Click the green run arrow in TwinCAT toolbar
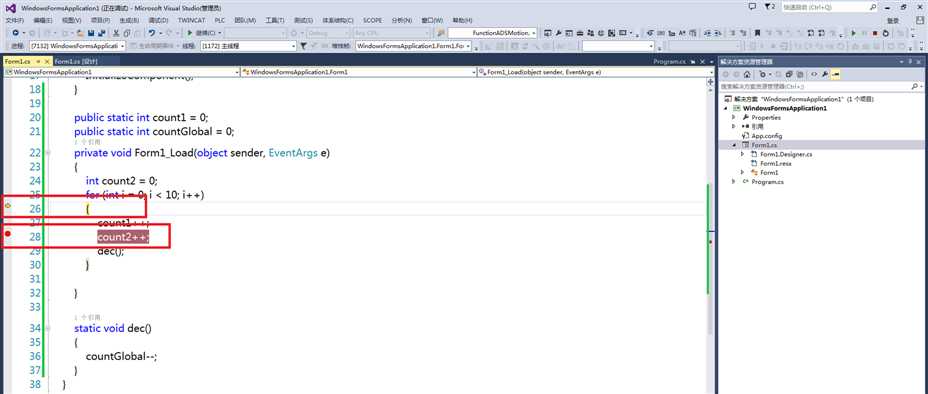This screenshot has height=394, width=928. coord(853,33)
